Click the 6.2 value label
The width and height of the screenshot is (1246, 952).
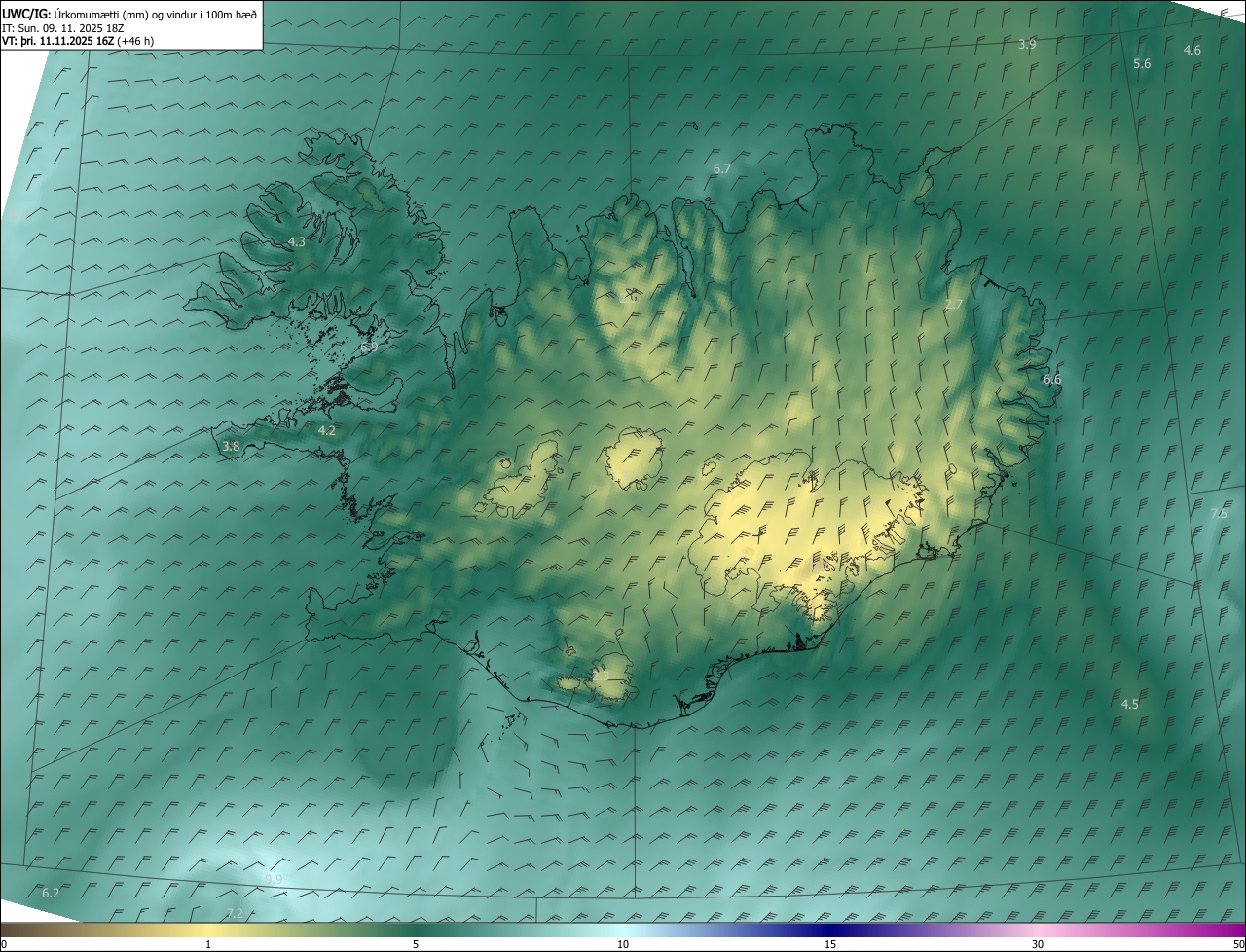[51, 893]
